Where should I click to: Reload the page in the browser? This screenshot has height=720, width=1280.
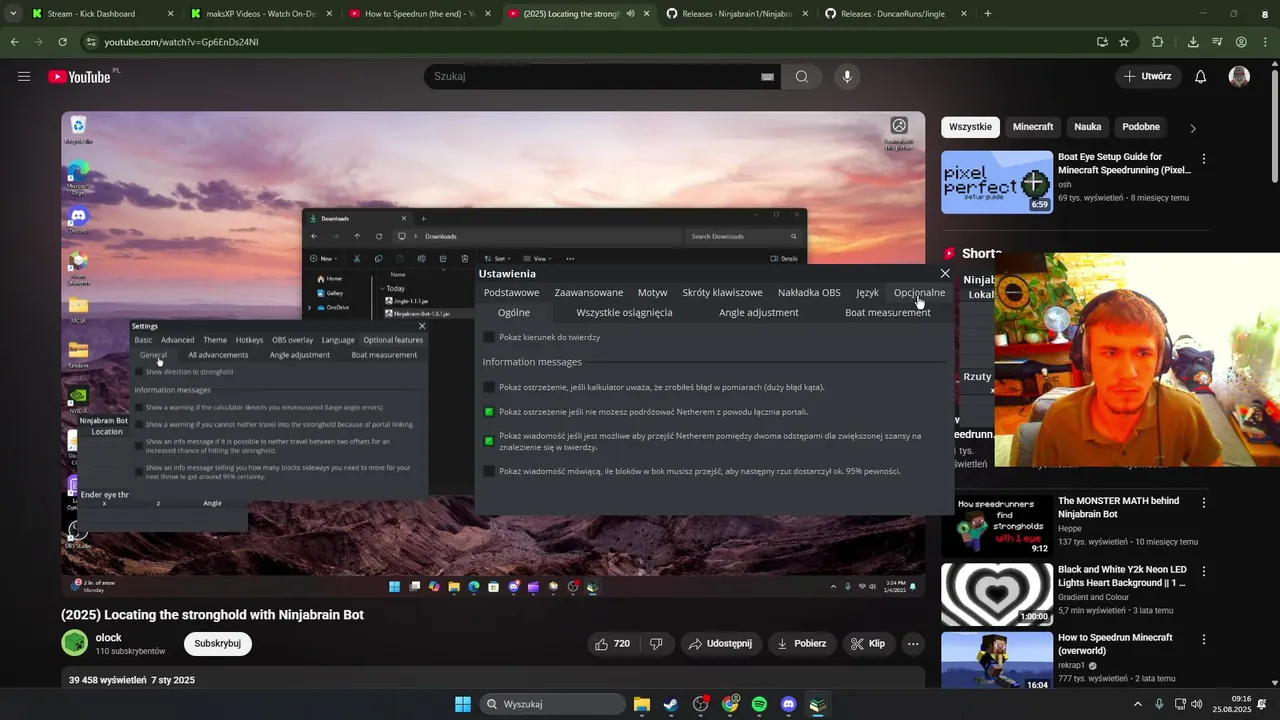pos(62,42)
